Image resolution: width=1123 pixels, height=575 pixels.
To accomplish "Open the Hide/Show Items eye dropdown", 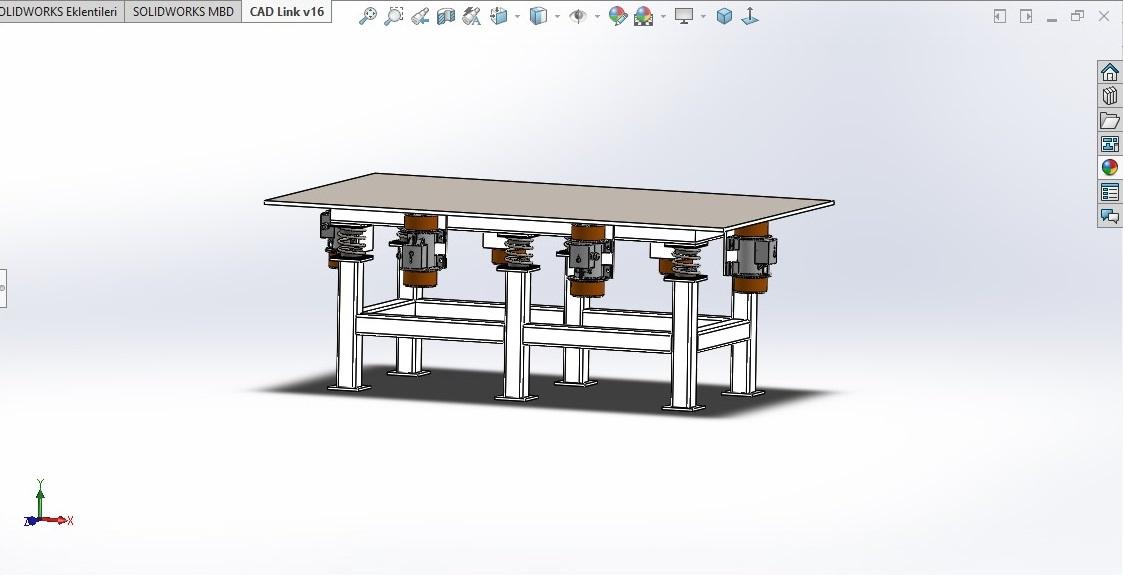I will [578, 16].
